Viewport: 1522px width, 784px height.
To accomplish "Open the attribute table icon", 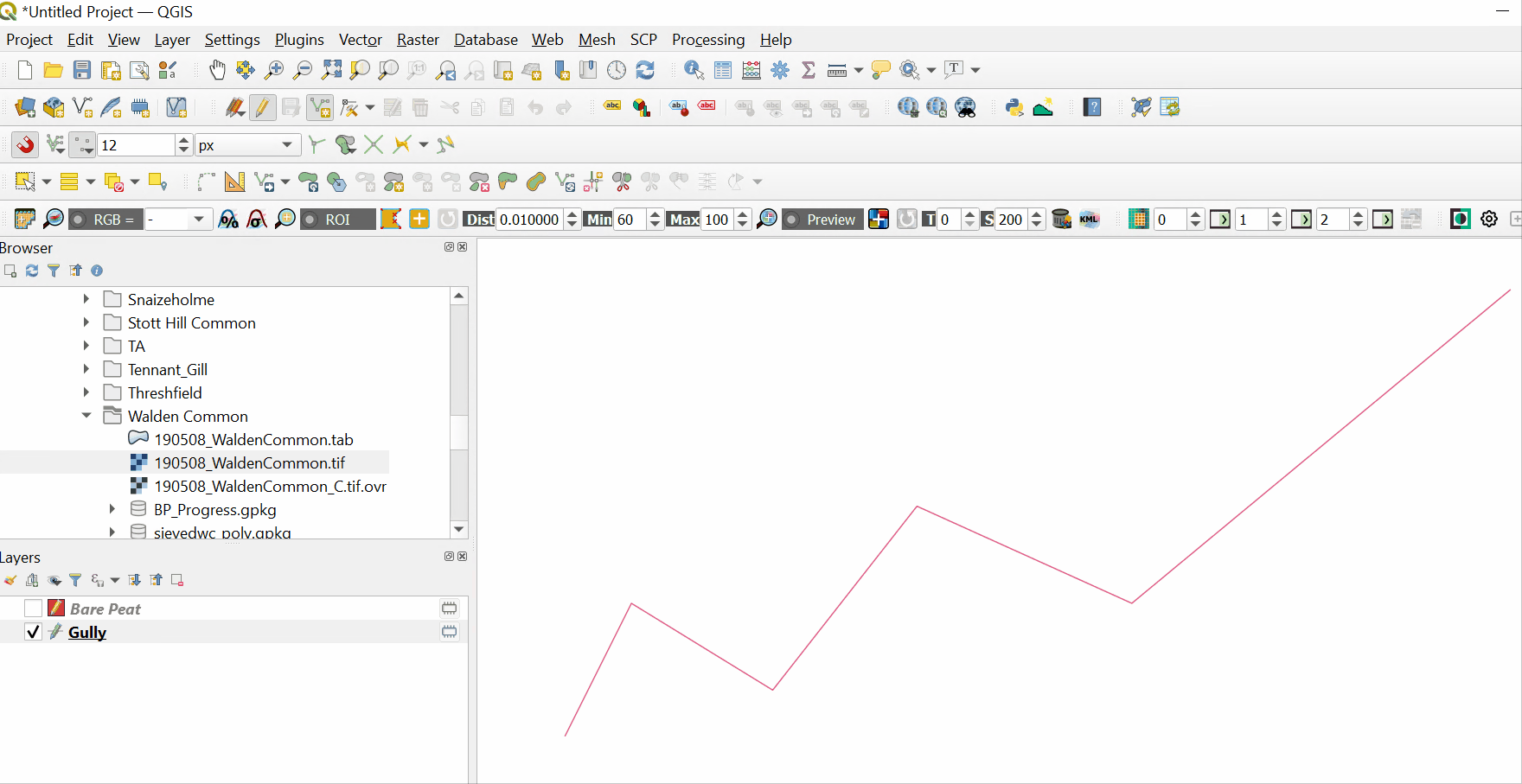I will [x=723, y=70].
